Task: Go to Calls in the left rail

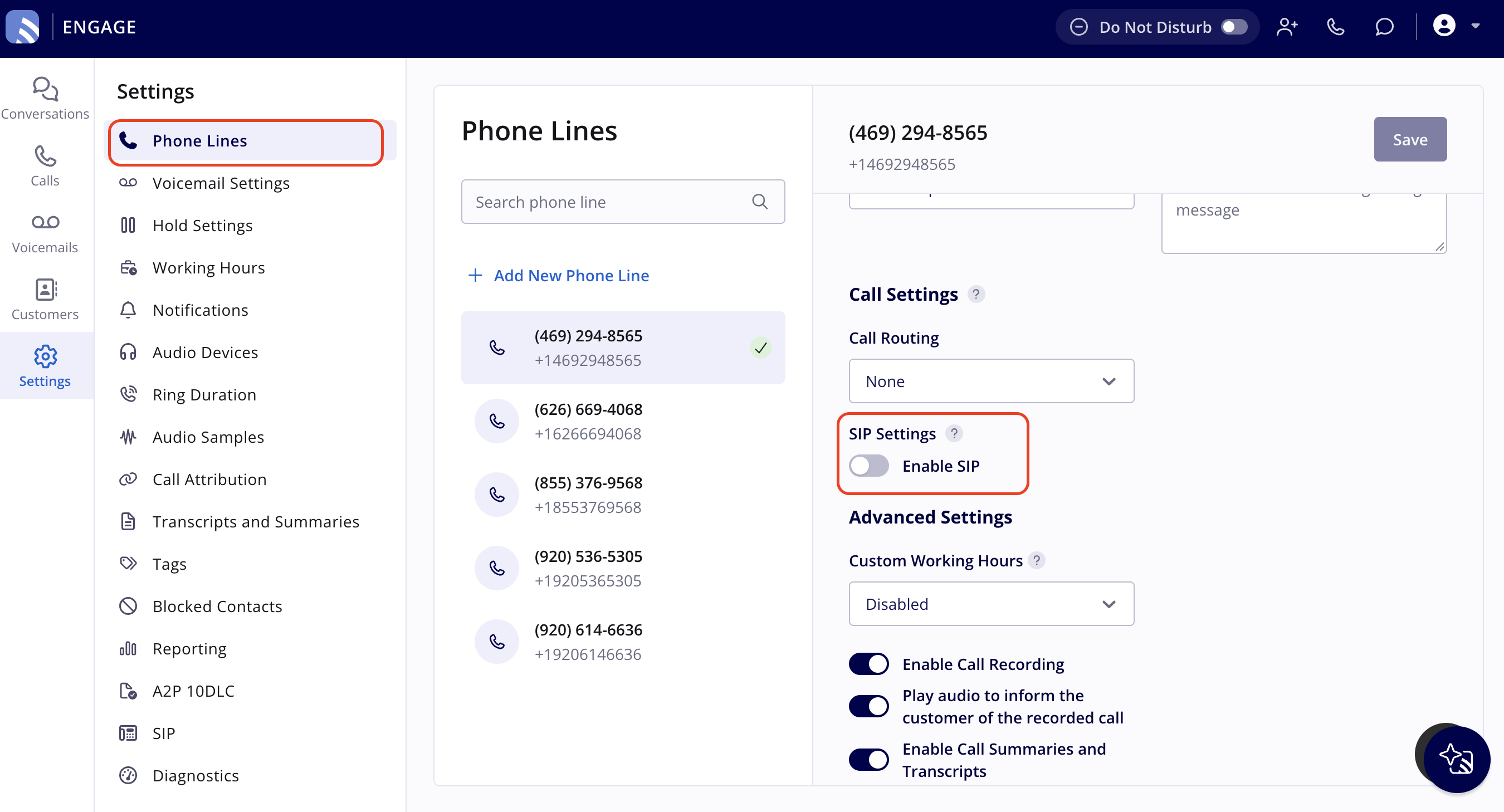Action: point(45,166)
